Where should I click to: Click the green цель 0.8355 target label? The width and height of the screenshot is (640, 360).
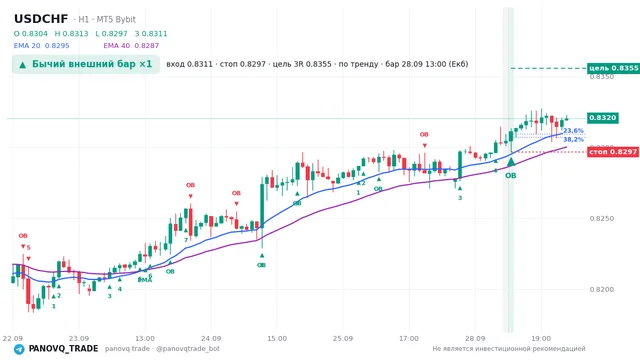pos(613,68)
